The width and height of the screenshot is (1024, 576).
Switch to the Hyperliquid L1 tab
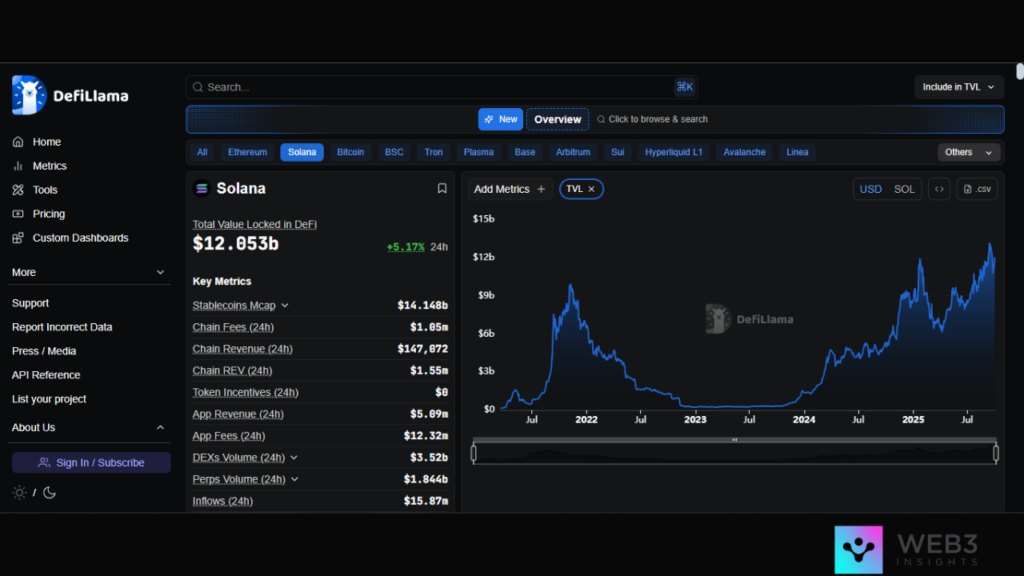pos(673,152)
